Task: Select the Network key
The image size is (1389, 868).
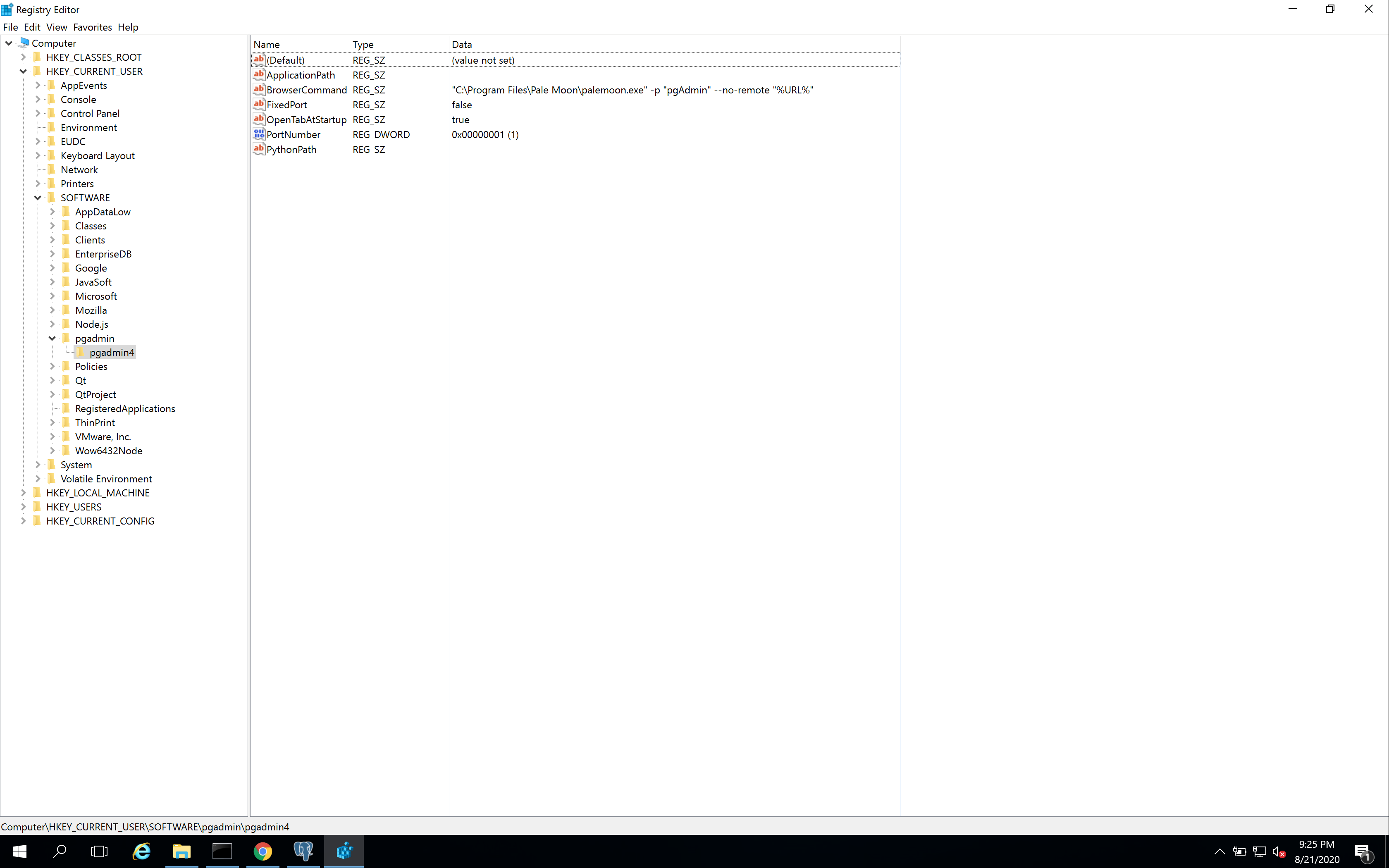Action: click(x=79, y=169)
